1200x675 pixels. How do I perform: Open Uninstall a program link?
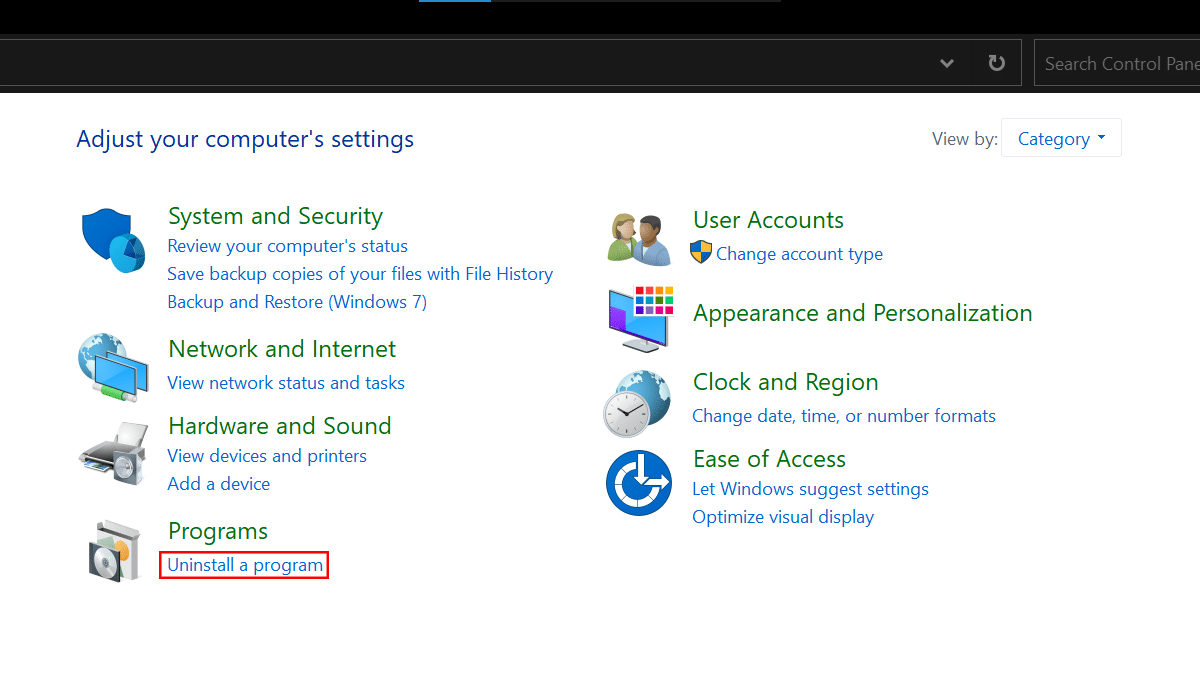tap(245, 565)
